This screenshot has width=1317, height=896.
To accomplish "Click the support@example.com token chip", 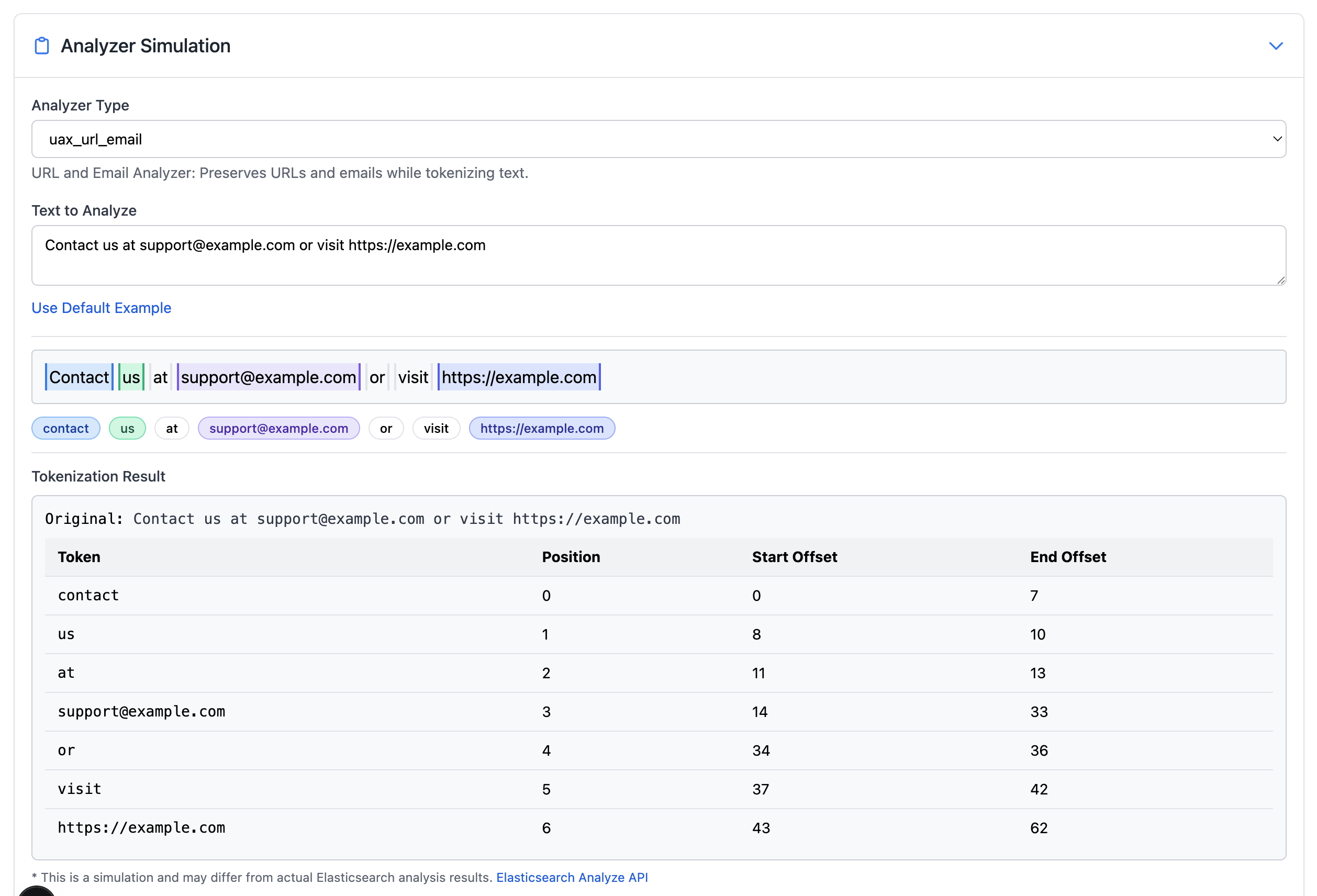I will click(278, 429).
